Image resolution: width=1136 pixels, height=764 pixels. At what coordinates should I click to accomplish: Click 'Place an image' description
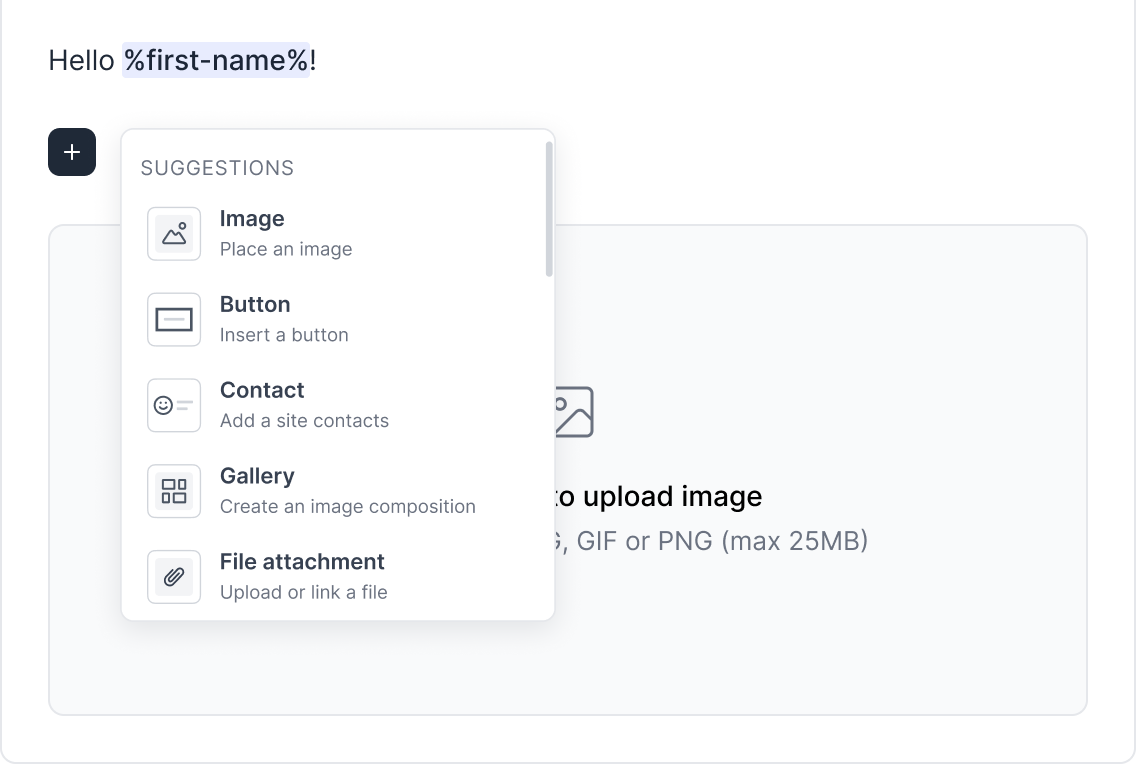(x=286, y=249)
